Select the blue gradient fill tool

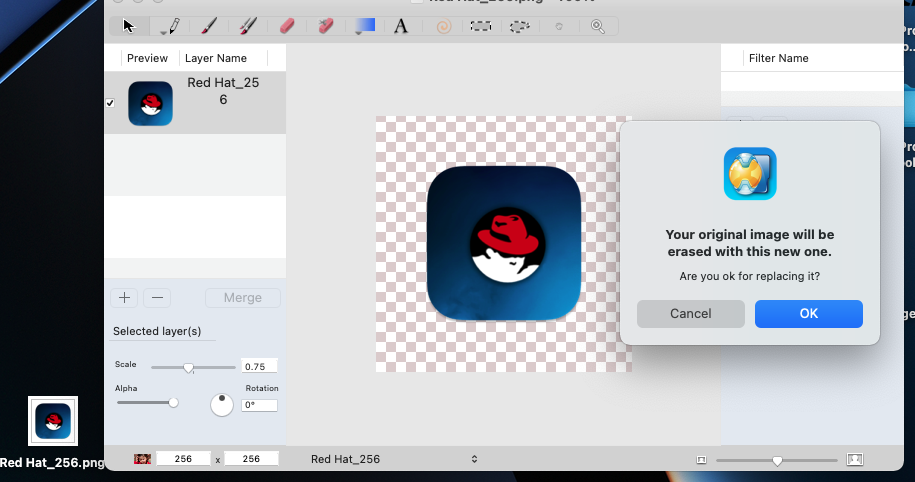(x=365, y=25)
